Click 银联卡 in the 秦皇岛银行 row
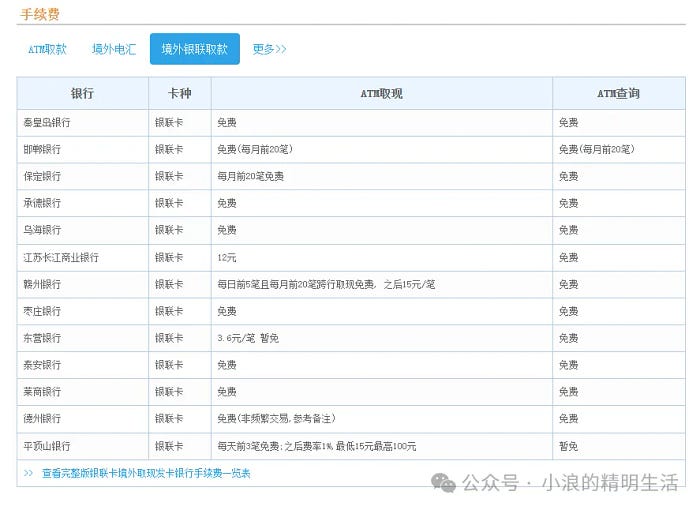The width and height of the screenshot is (700, 510). [x=169, y=122]
